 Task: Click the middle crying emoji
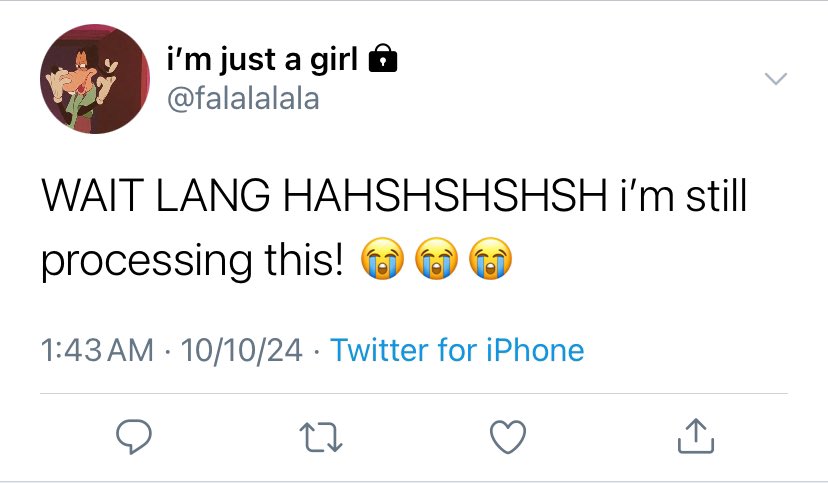[x=436, y=258]
